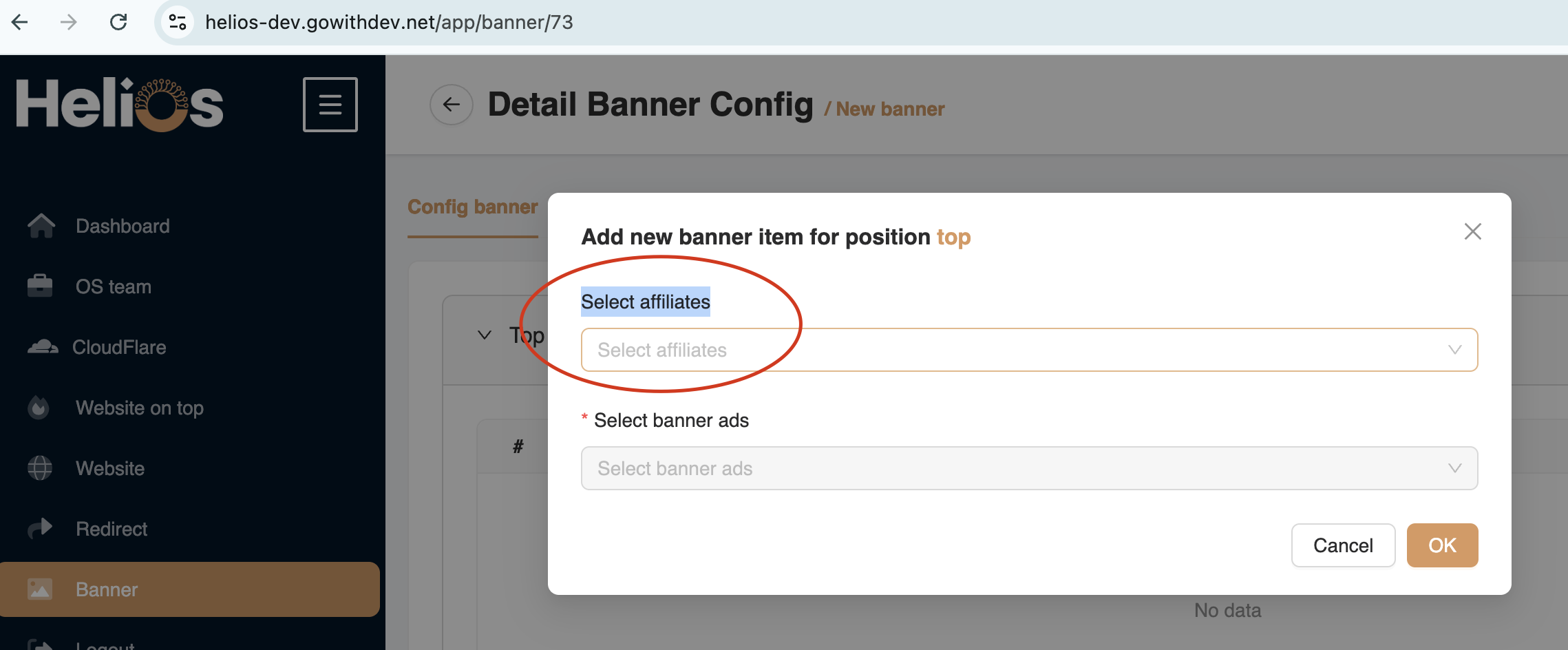1568x650 pixels.
Task: Click the Cancel button
Action: tap(1343, 545)
